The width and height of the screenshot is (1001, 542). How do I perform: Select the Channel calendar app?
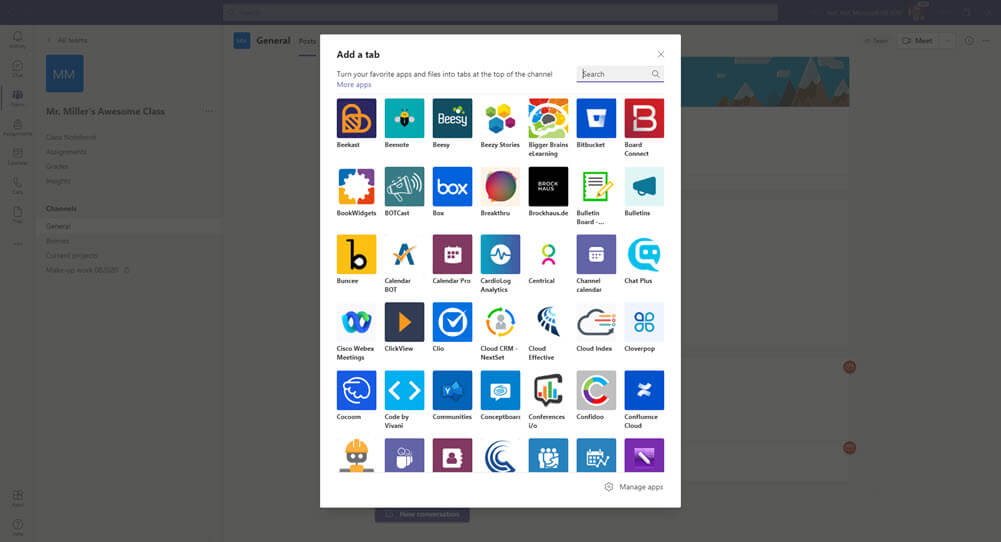[x=596, y=254]
